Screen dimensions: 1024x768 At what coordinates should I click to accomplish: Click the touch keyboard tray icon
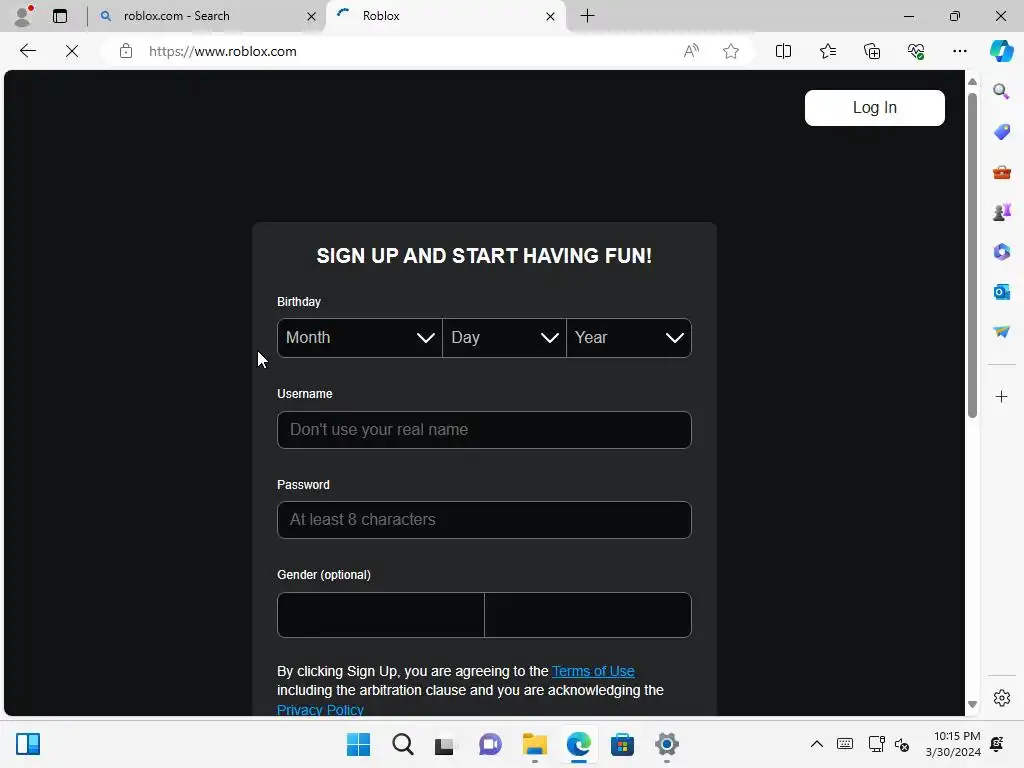coord(844,744)
